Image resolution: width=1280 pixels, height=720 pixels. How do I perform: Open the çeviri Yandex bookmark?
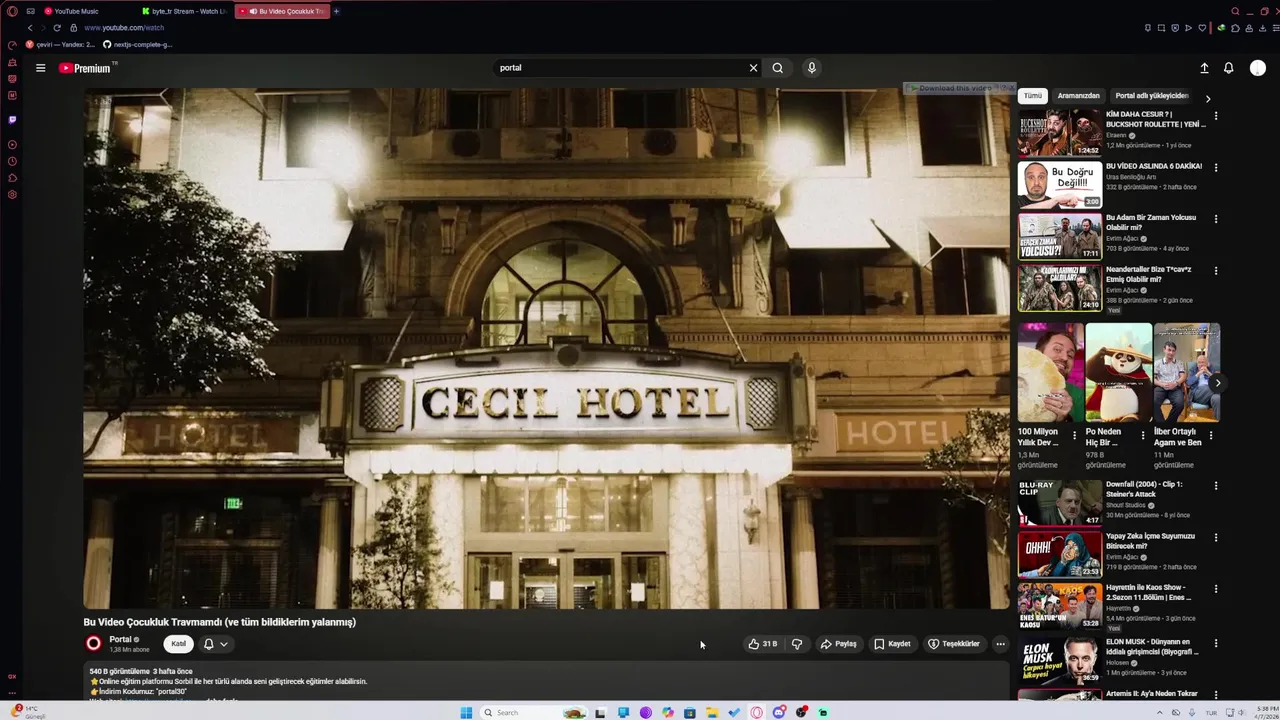pyautogui.click(x=60, y=44)
